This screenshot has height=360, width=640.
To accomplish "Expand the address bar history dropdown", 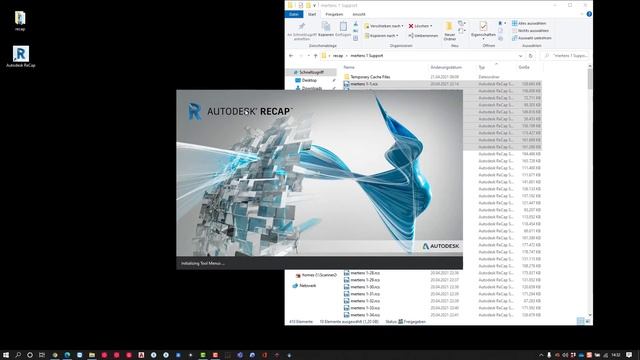I will (520, 56).
